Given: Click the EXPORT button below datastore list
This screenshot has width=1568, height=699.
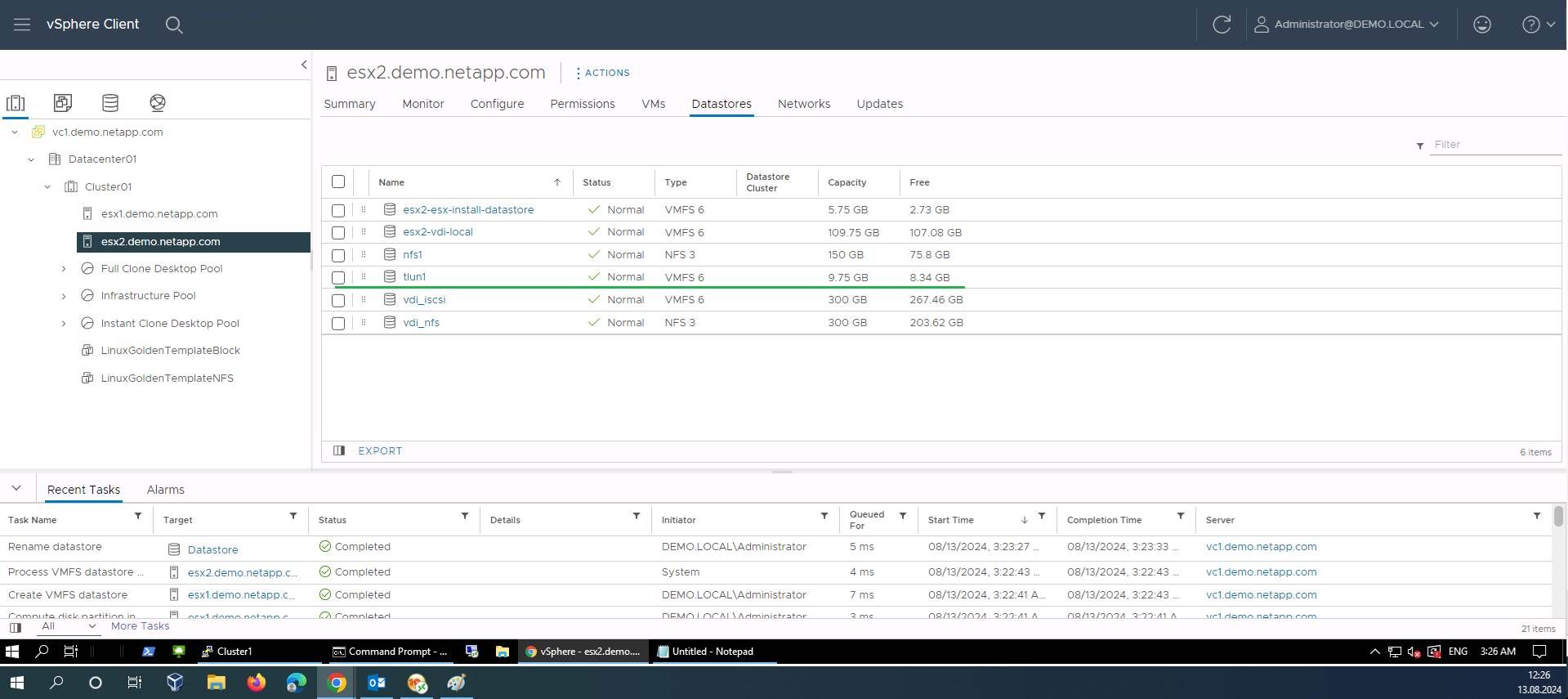Looking at the screenshot, I should [379, 451].
